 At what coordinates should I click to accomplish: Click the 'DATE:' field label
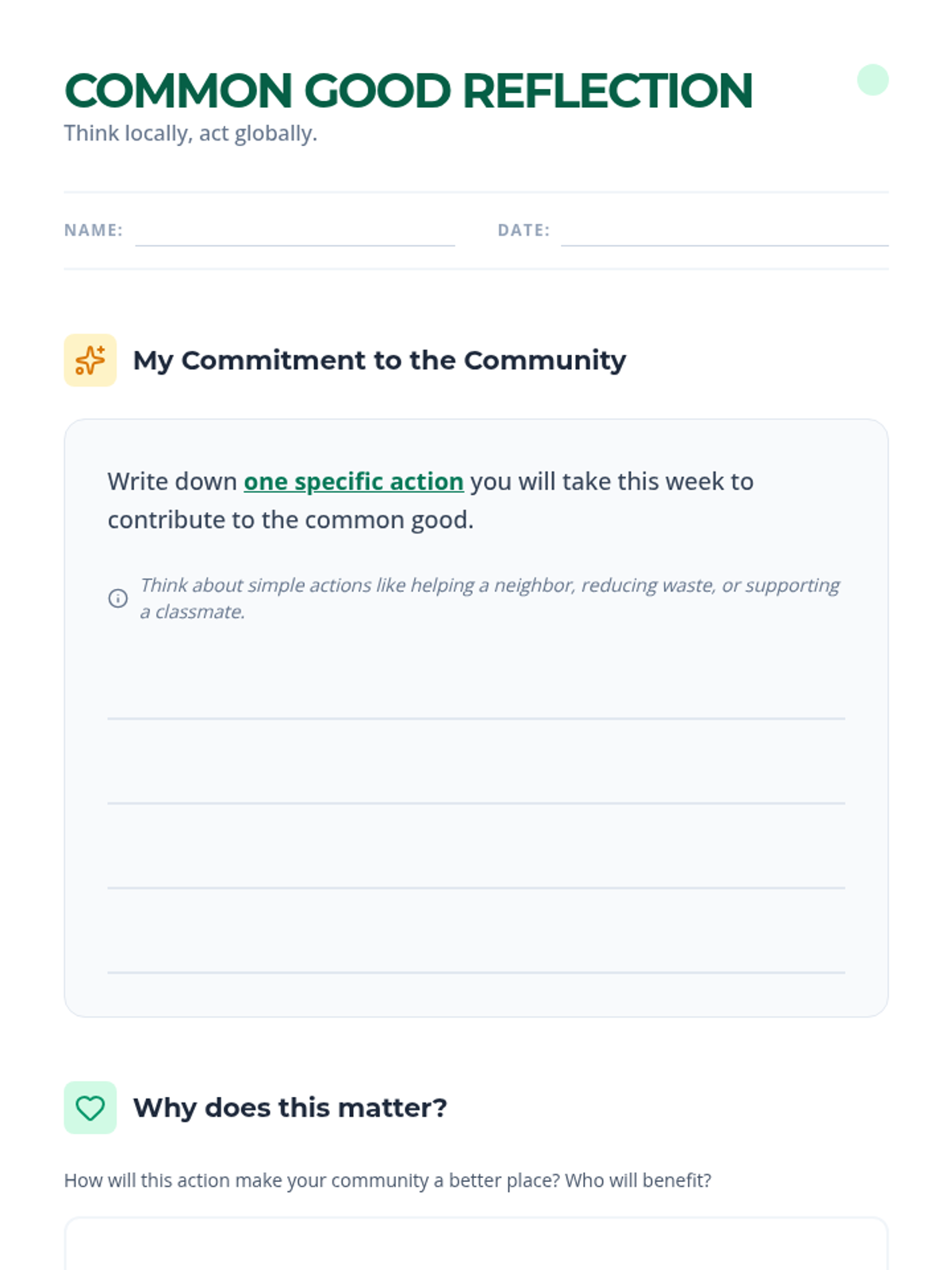point(524,230)
